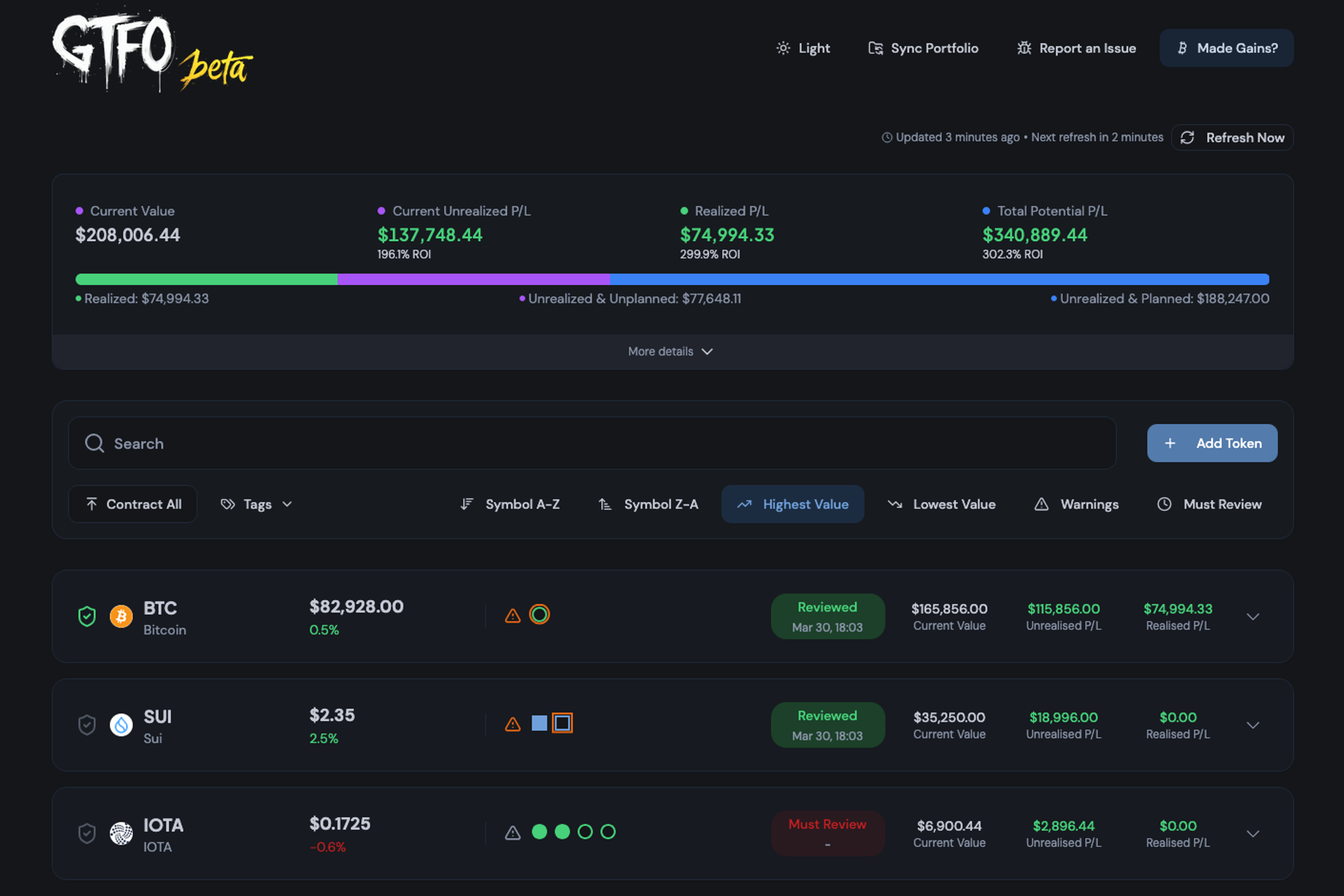Screen dimensions: 1344x896
Task: Click Refresh Now button
Action: click(x=1232, y=137)
